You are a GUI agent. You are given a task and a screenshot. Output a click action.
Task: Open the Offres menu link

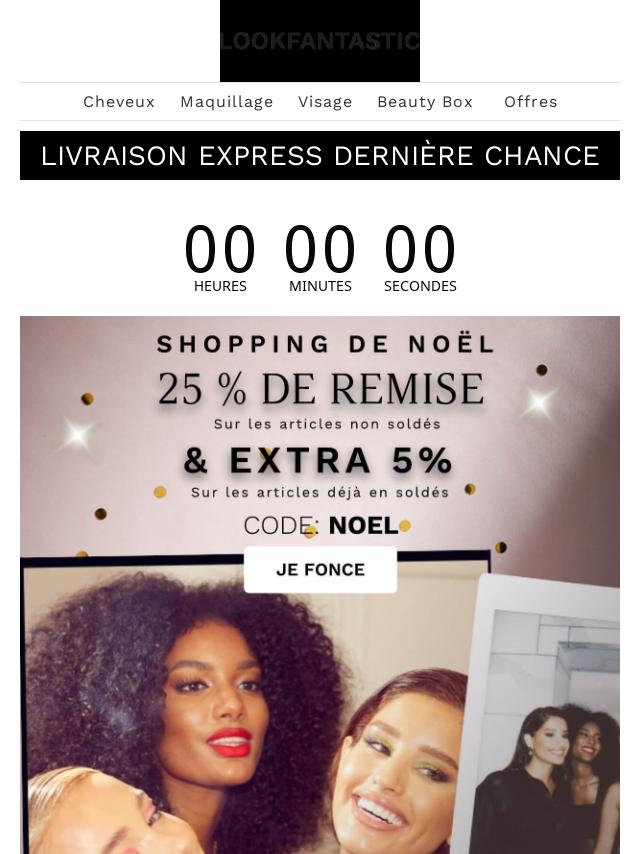coord(531,102)
